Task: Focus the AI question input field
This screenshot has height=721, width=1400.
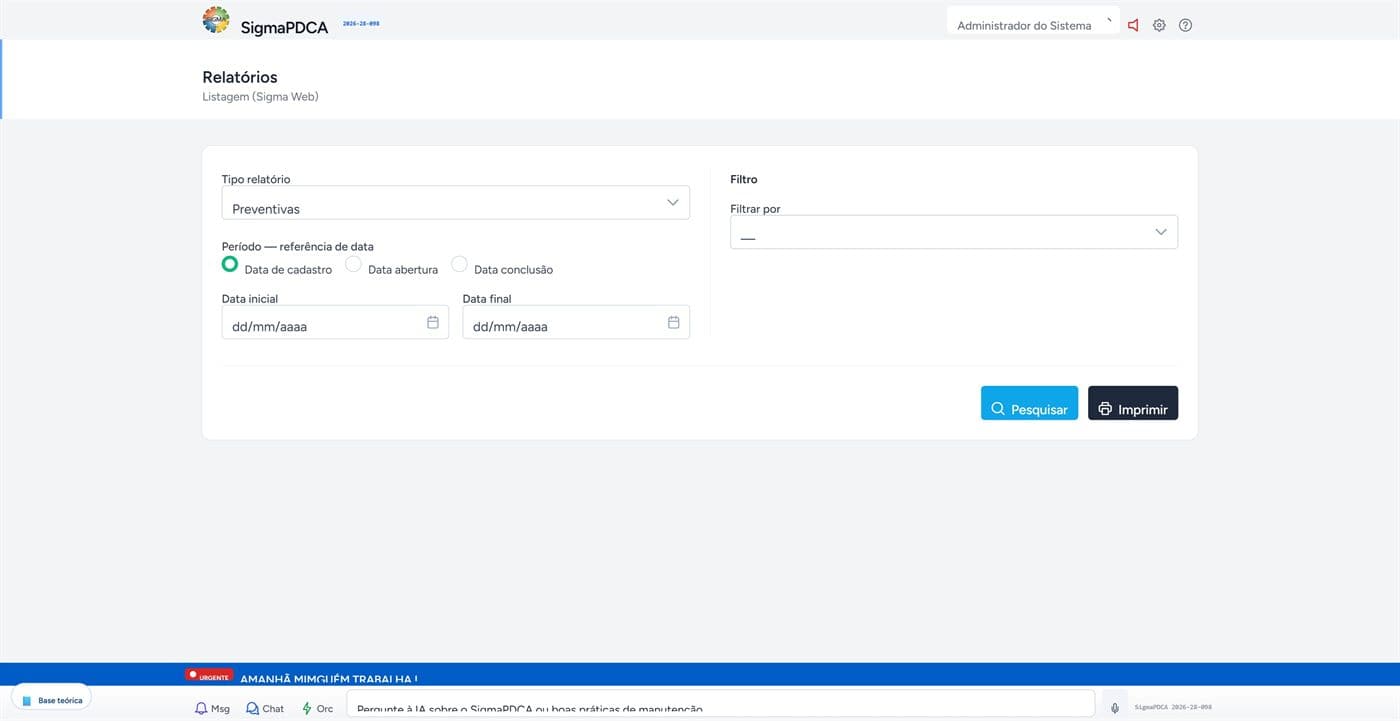Action: 720,704
